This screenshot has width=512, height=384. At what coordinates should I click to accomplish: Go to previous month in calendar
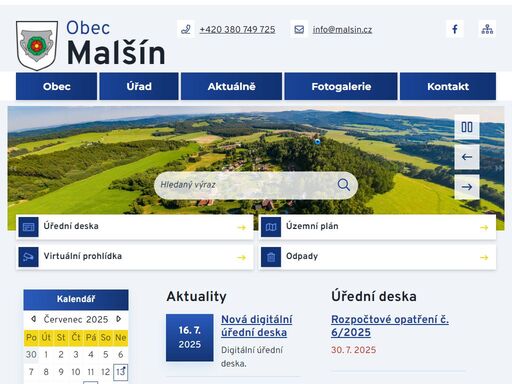pyautogui.click(x=33, y=319)
